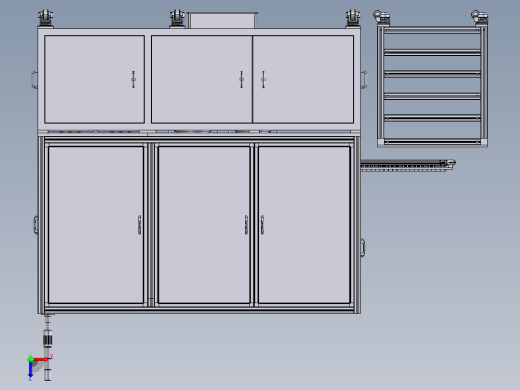Select the top-left caster on the main cabinet
This screenshot has width=520, height=390.
click(x=45, y=18)
